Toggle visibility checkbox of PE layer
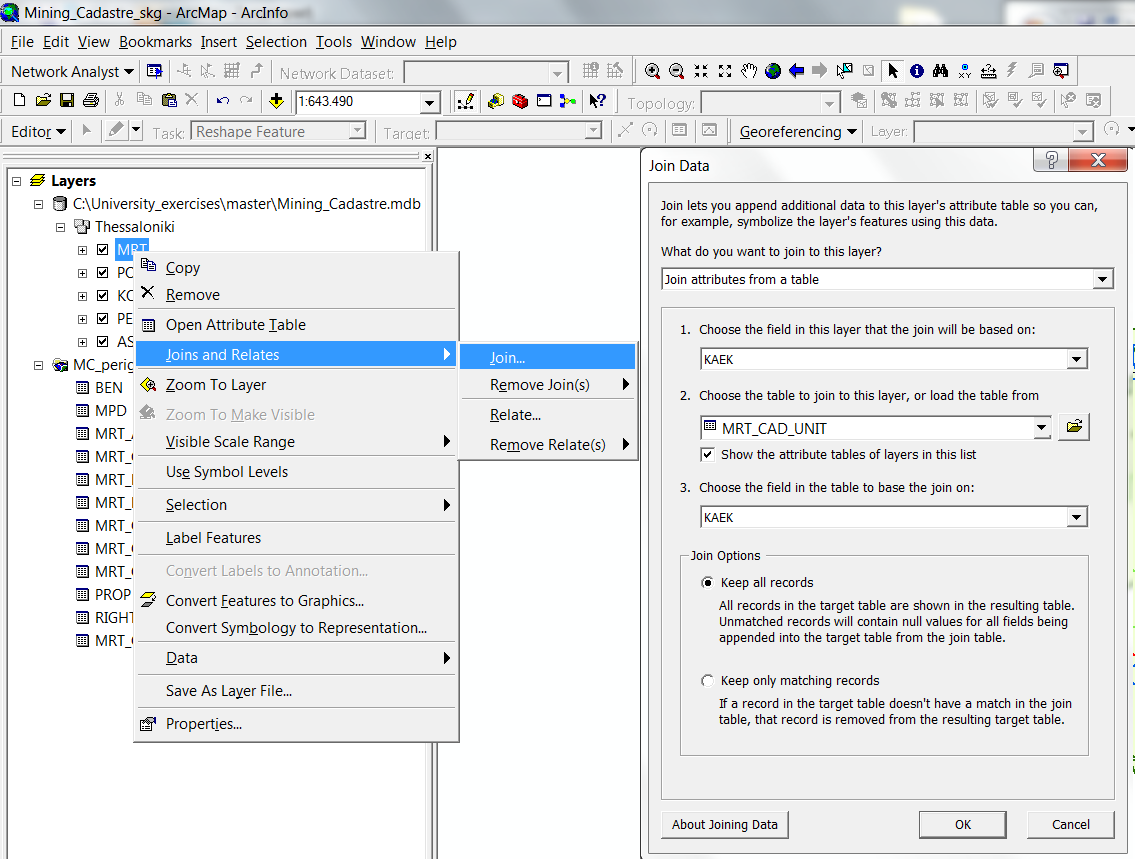This screenshot has height=859, width=1135. 103,318
